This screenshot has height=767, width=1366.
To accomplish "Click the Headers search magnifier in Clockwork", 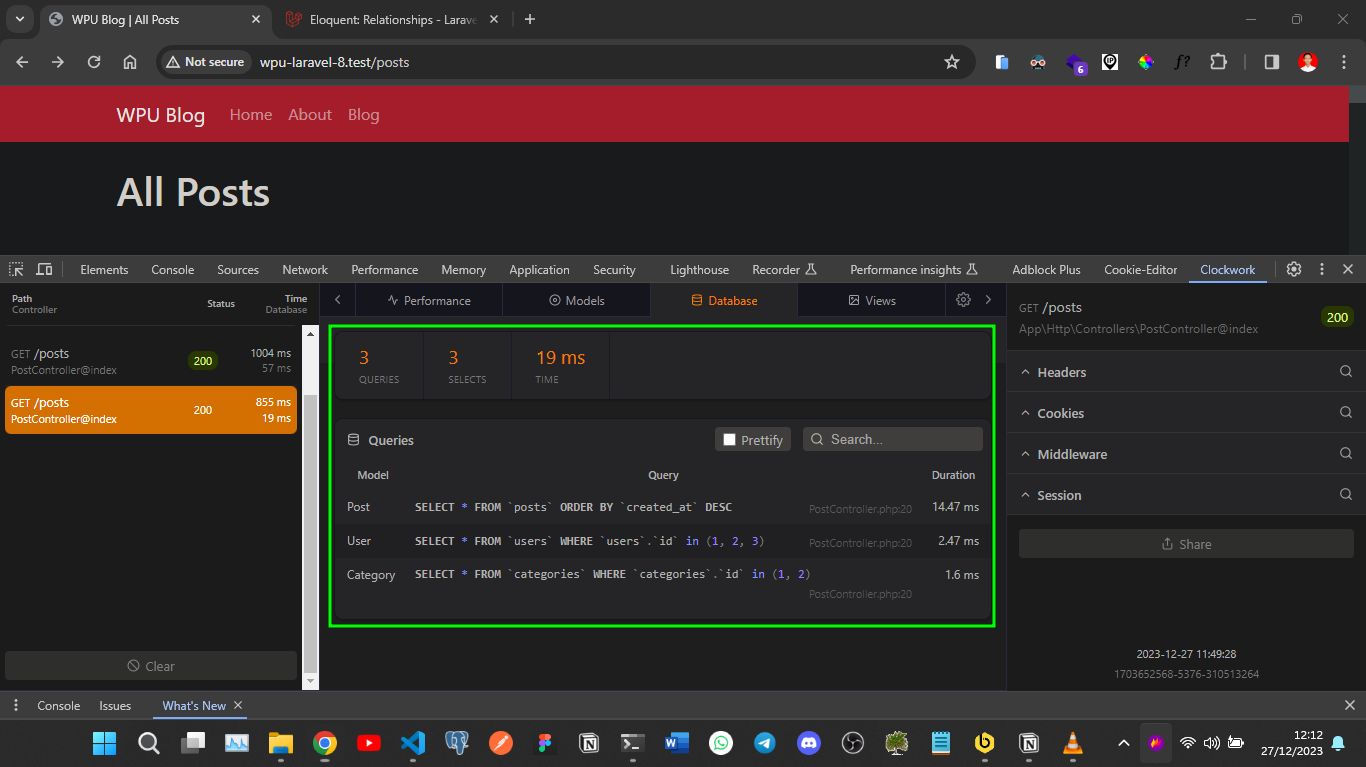I will (x=1345, y=371).
